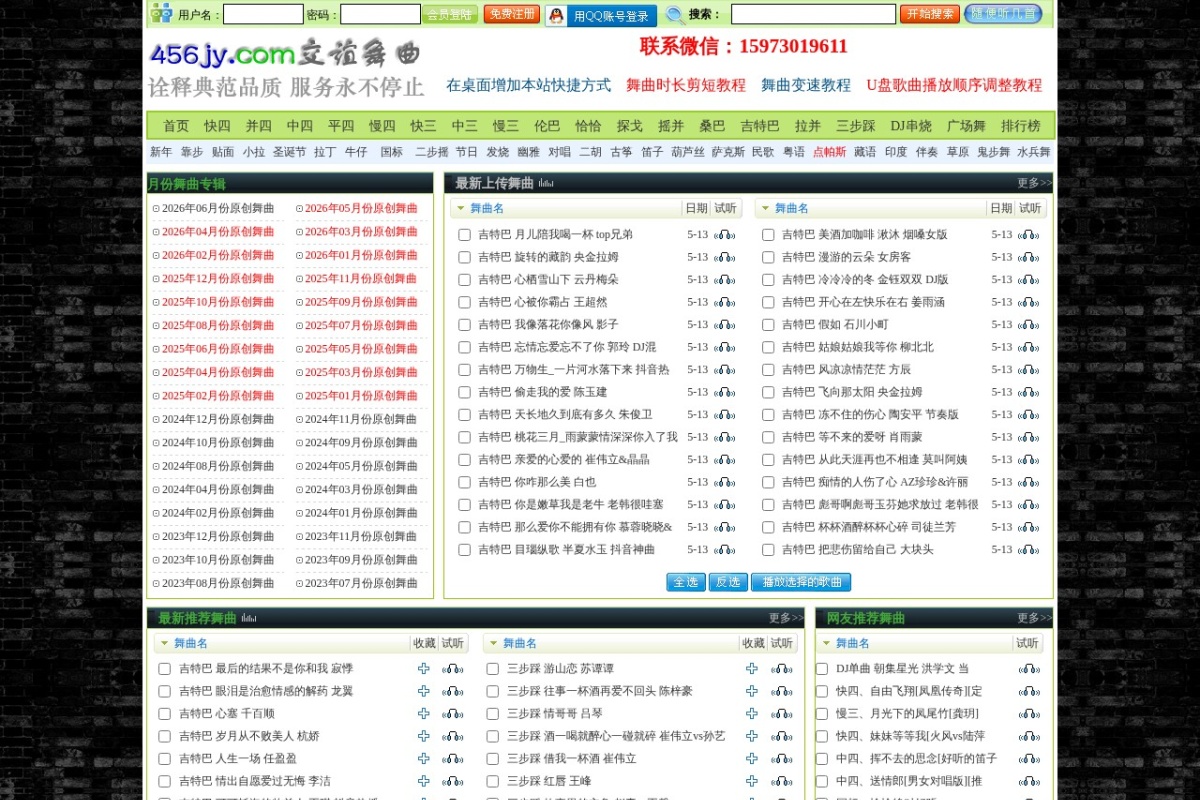Viewport: 1200px width, 800px height.
Task: Click 舞曲名 sort arrow in left upload list
Action: pyautogui.click(x=460, y=209)
